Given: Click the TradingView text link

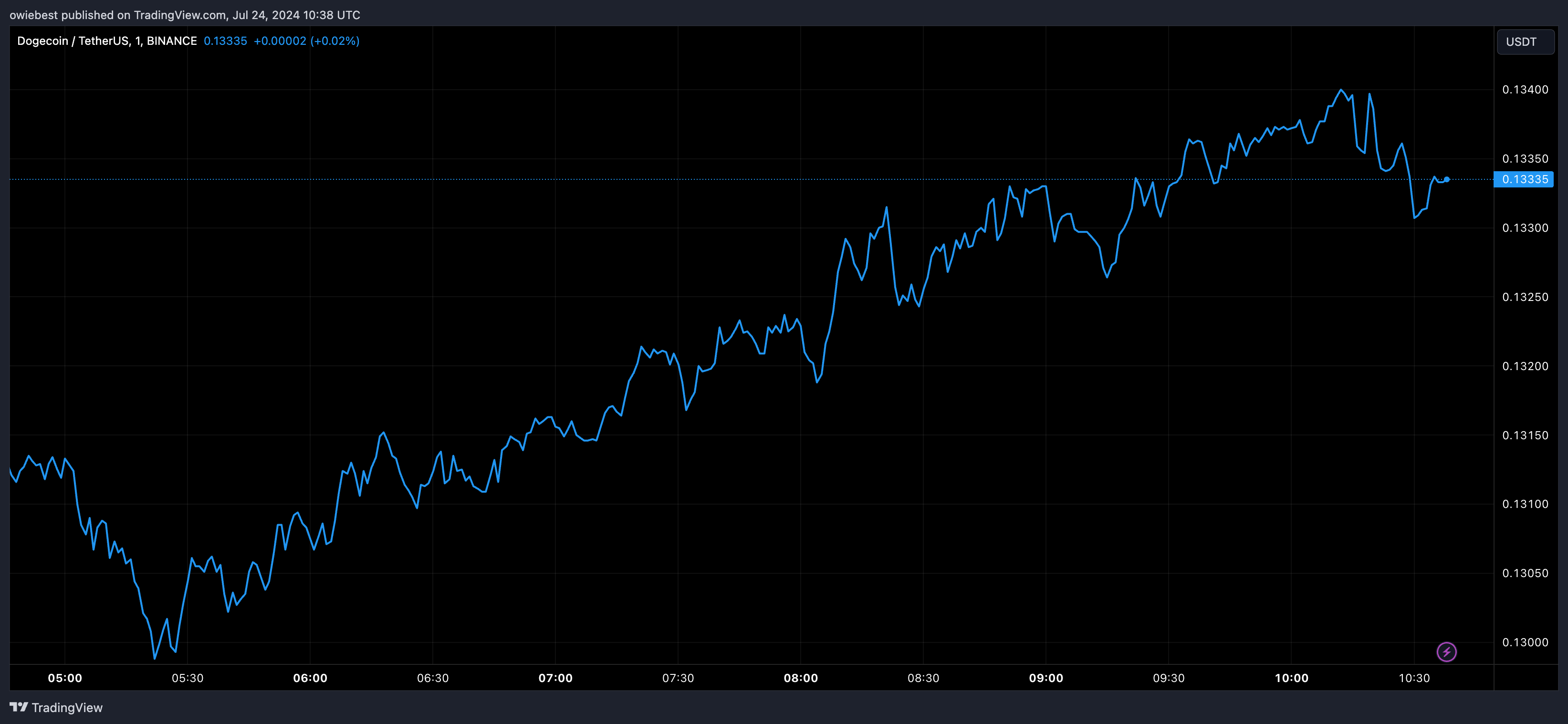Looking at the screenshot, I should (67, 708).
